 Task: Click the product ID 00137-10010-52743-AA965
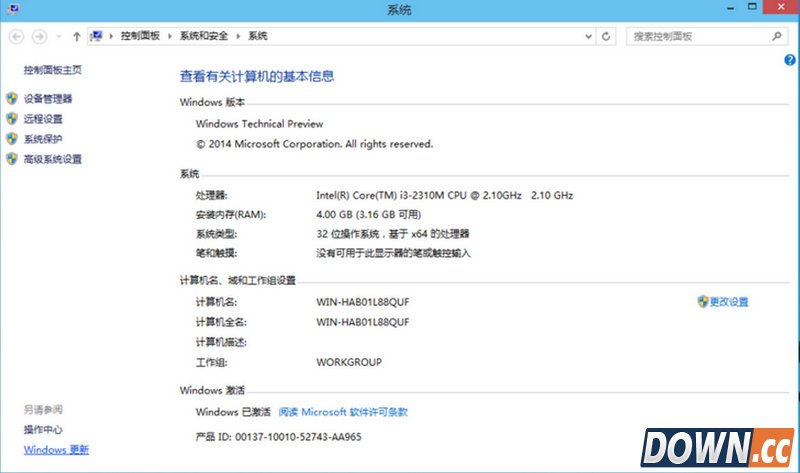[x=298, y=437]
